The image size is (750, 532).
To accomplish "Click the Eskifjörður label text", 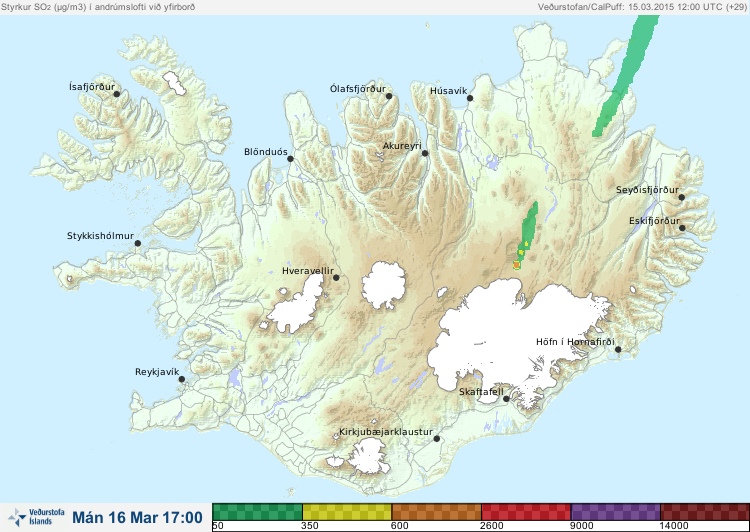I will 654,221.
